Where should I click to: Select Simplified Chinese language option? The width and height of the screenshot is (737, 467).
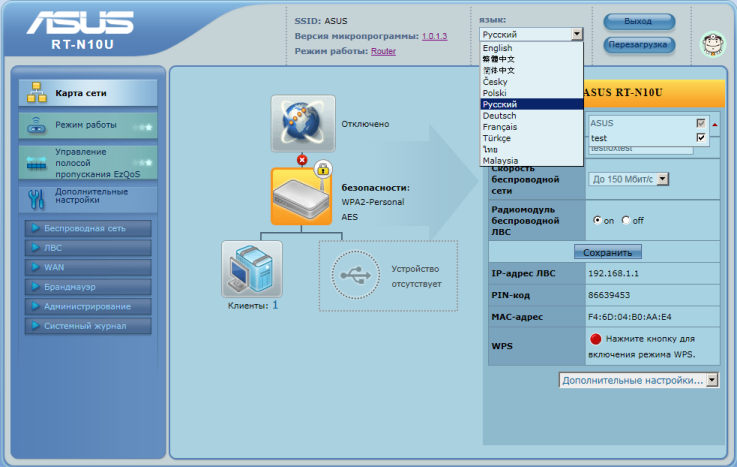tap(532, 70)
